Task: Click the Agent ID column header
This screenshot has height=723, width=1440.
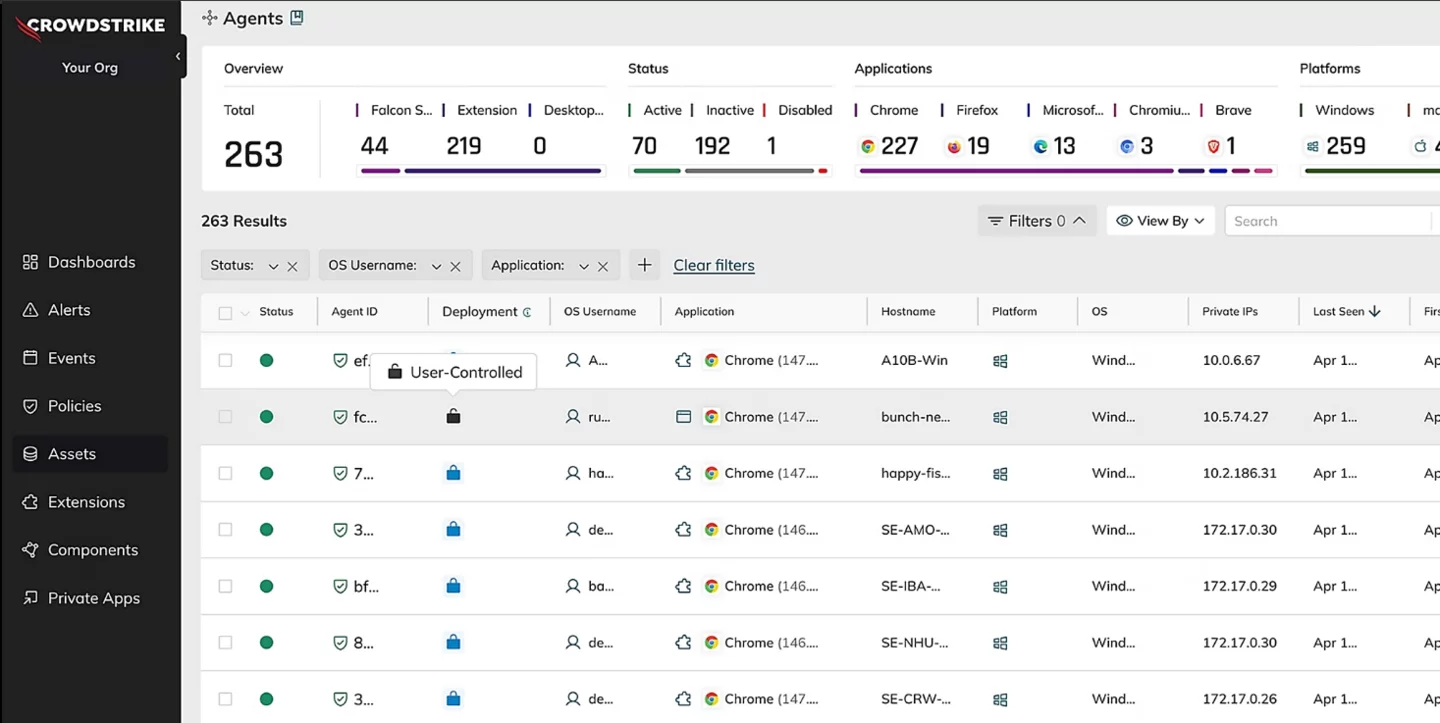Action: (354, 312)
